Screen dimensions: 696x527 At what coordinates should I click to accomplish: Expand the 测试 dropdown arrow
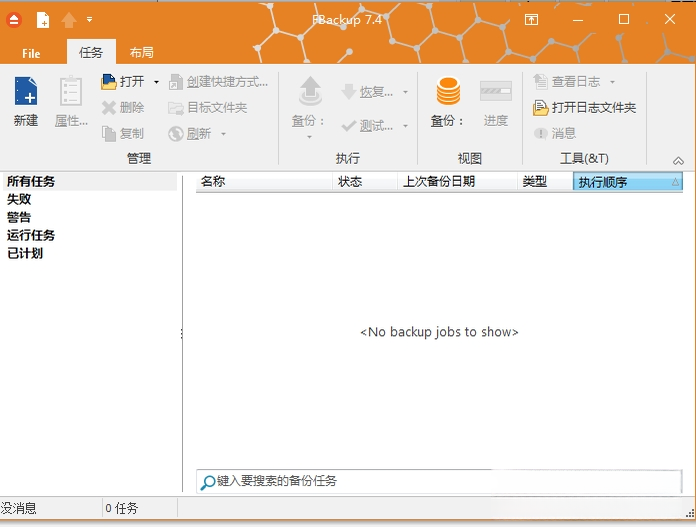405,126
